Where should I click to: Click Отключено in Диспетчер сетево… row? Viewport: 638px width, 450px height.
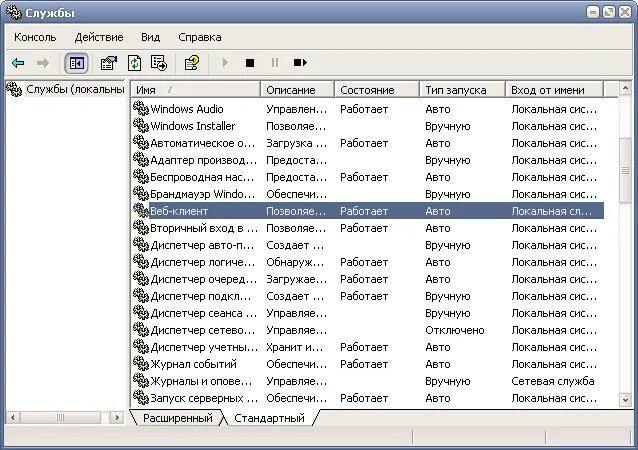(x=454, y=330)
